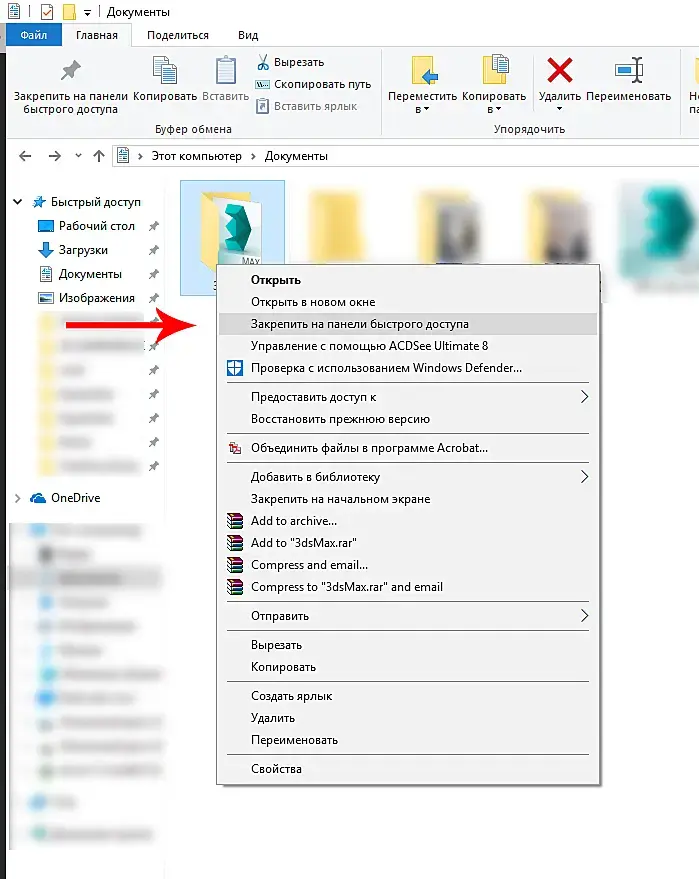Image resolution: width=699 pixels, height=879 pixels.
Task: Click the Вырезать scissors icon in ribbon
Action: (262, 62)
